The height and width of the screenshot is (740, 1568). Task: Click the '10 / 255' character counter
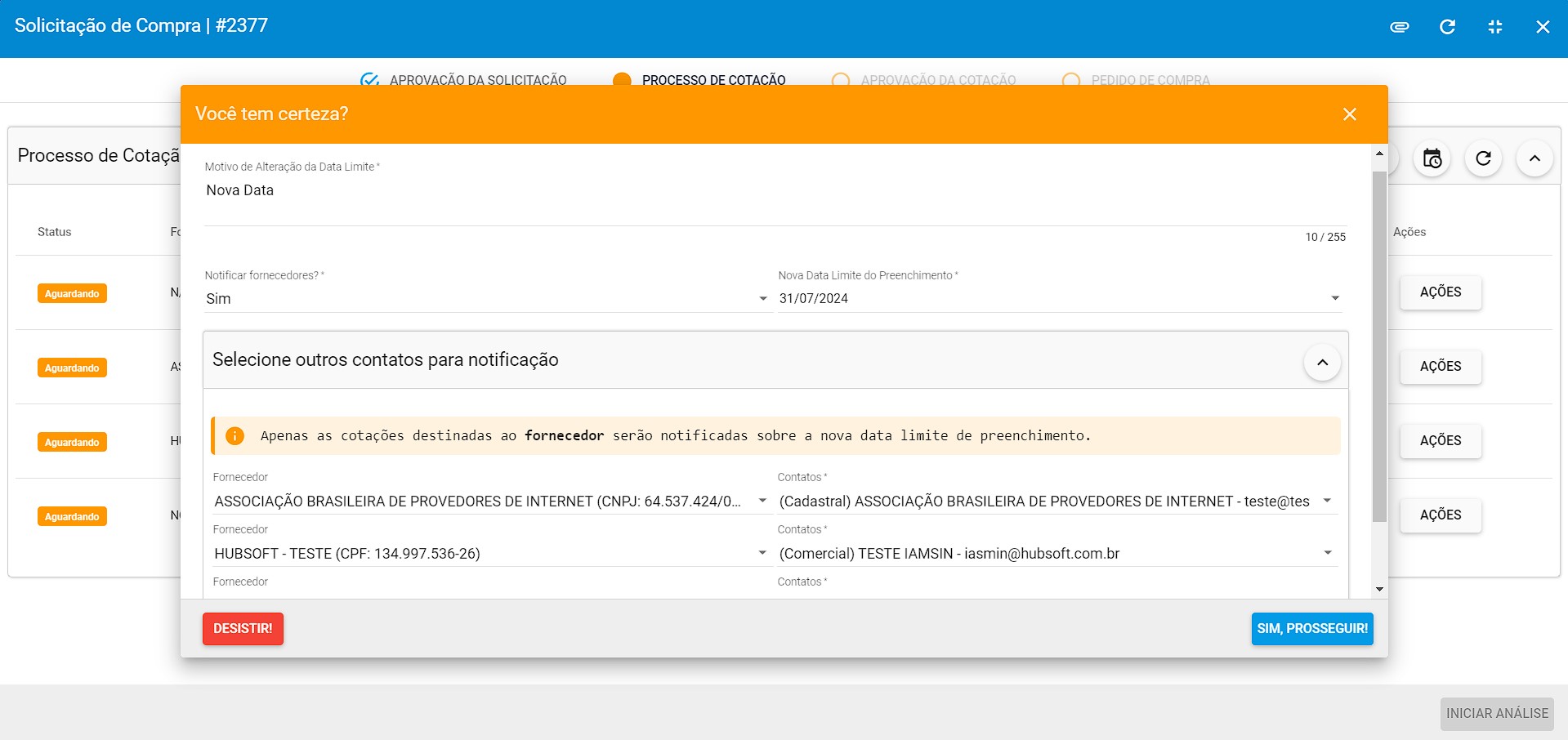[x=1325, y=237]
